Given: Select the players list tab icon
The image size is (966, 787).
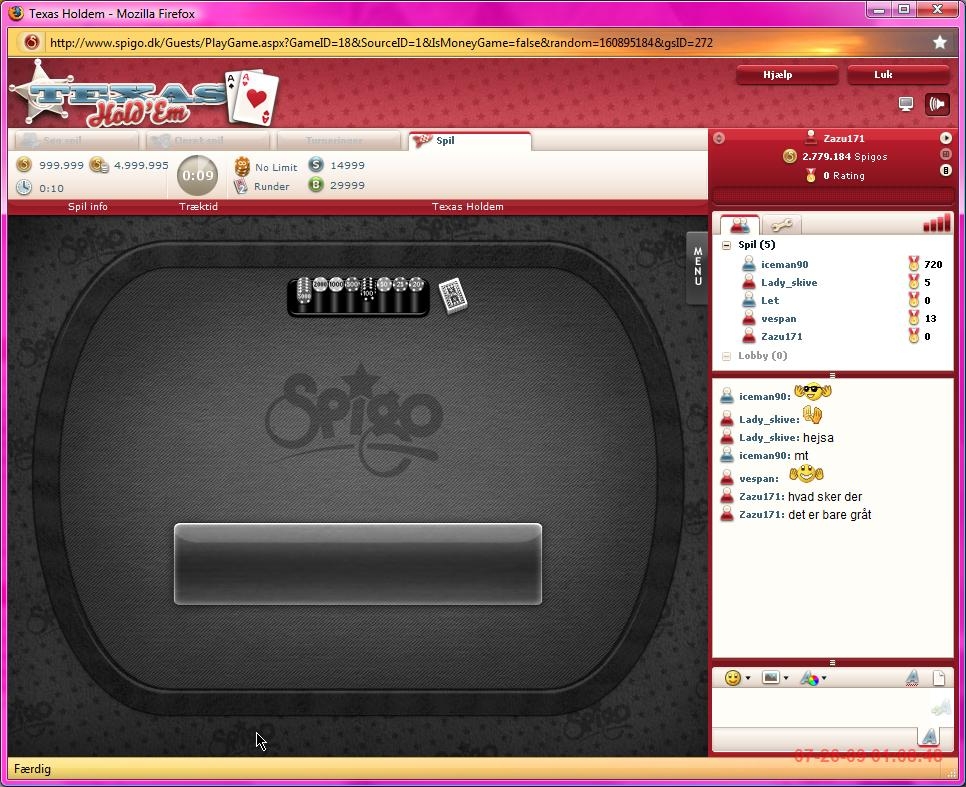Looking at the screenshot, I should [x=740, y=226].
